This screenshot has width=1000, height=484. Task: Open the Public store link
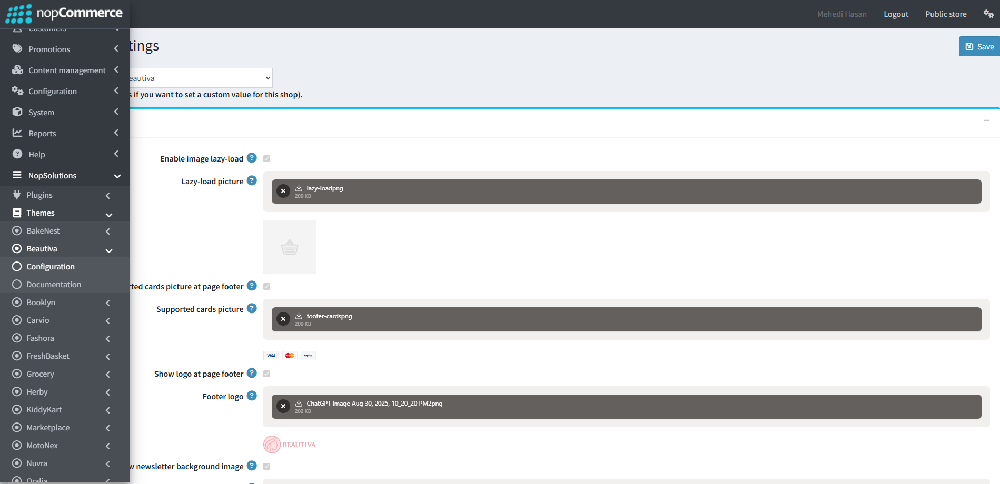point(945,14)
